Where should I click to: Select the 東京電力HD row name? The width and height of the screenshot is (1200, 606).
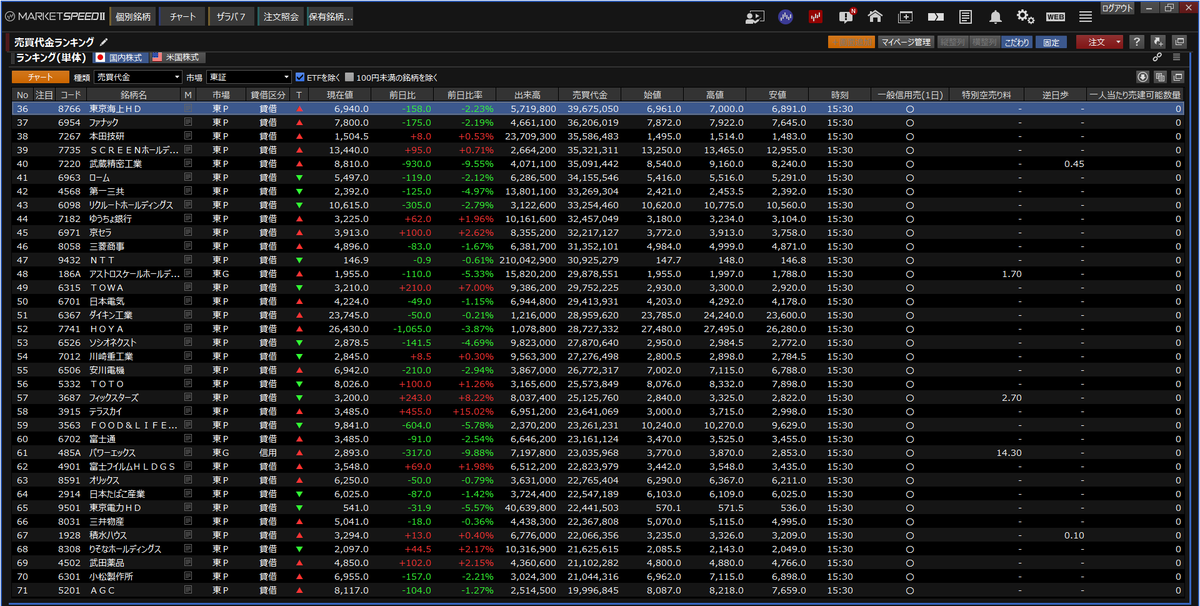tap(115, 507)
